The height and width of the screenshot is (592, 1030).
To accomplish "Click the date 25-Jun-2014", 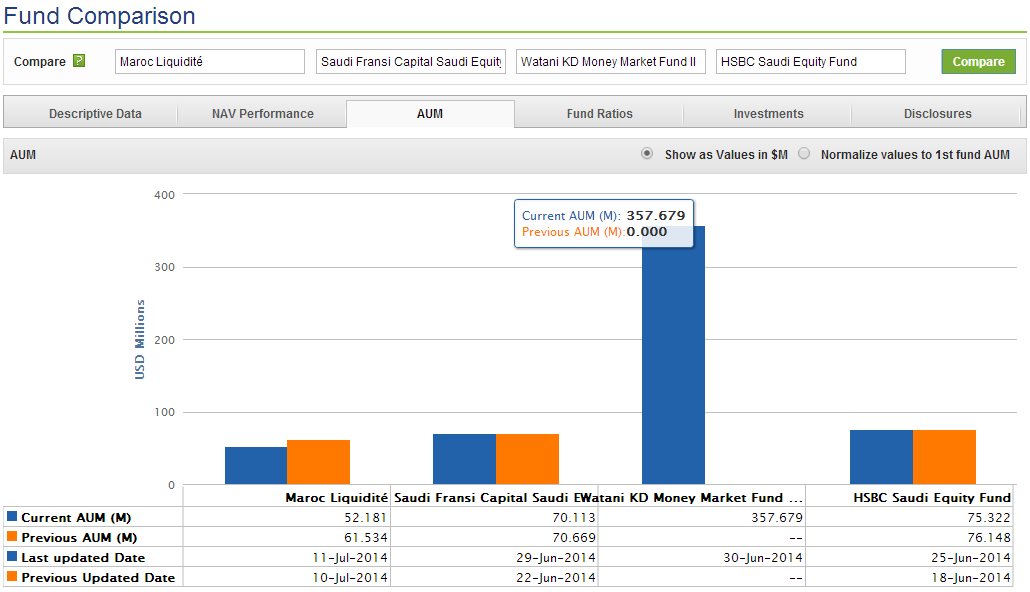I will click(x=970, y=558).
